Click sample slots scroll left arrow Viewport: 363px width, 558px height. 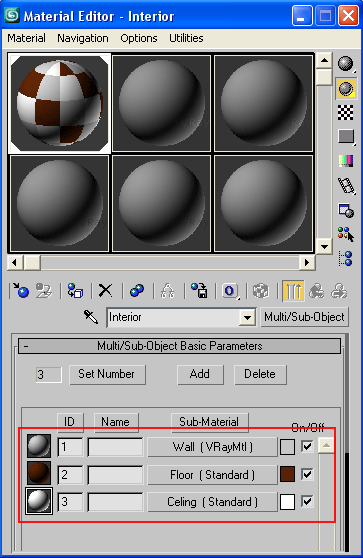pyautogui.click(x=15, y=263)
